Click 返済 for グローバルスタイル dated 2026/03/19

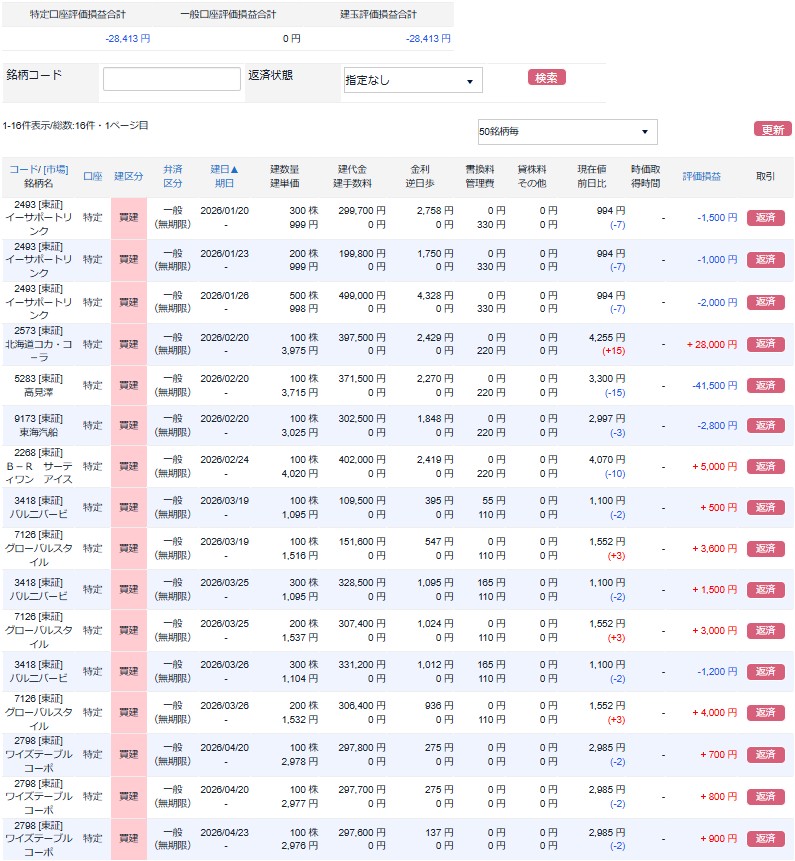[x=765, y=548]
